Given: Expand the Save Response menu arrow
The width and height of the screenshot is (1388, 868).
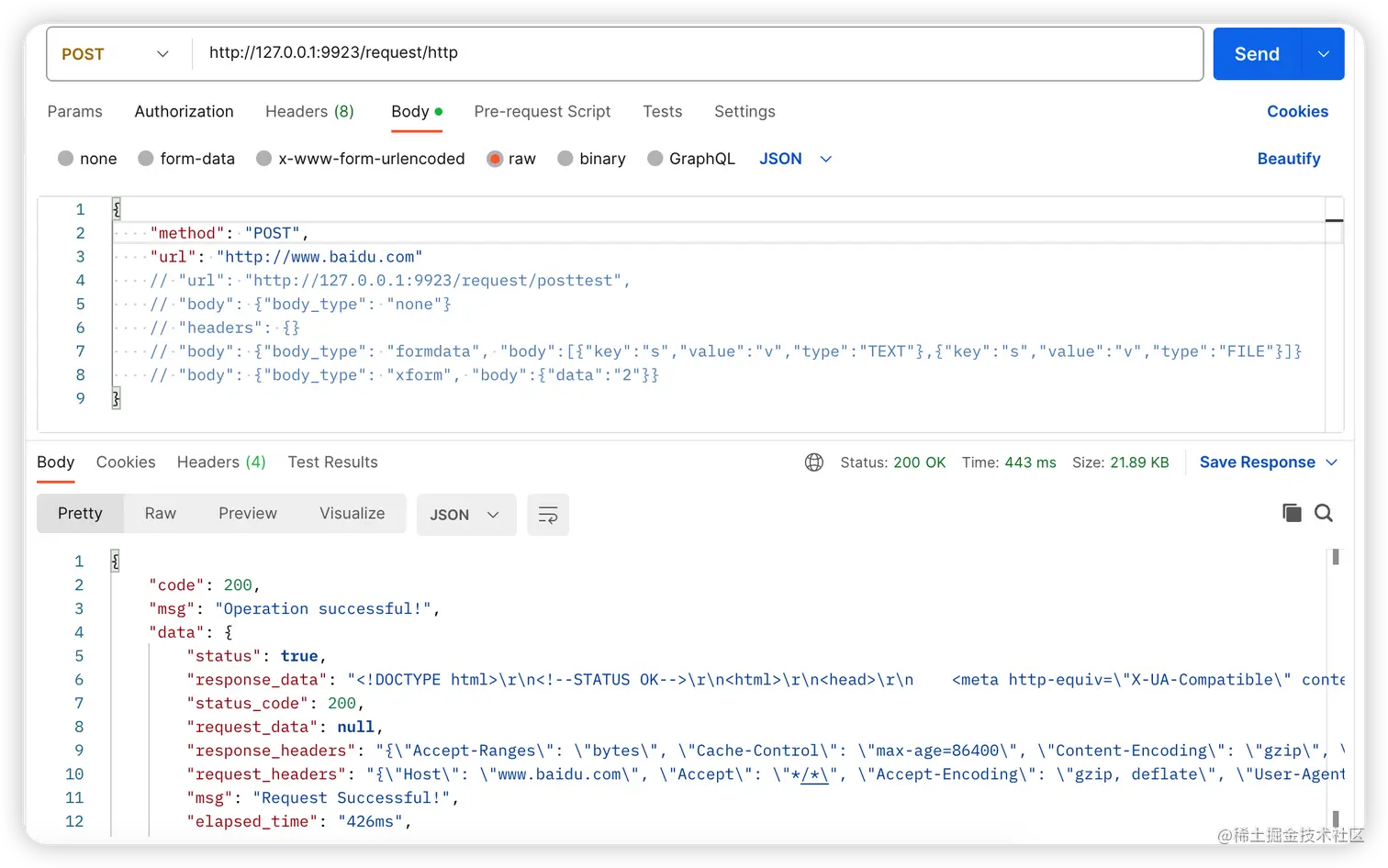Looking at the screenshot, I should (x=1332, y=462).
